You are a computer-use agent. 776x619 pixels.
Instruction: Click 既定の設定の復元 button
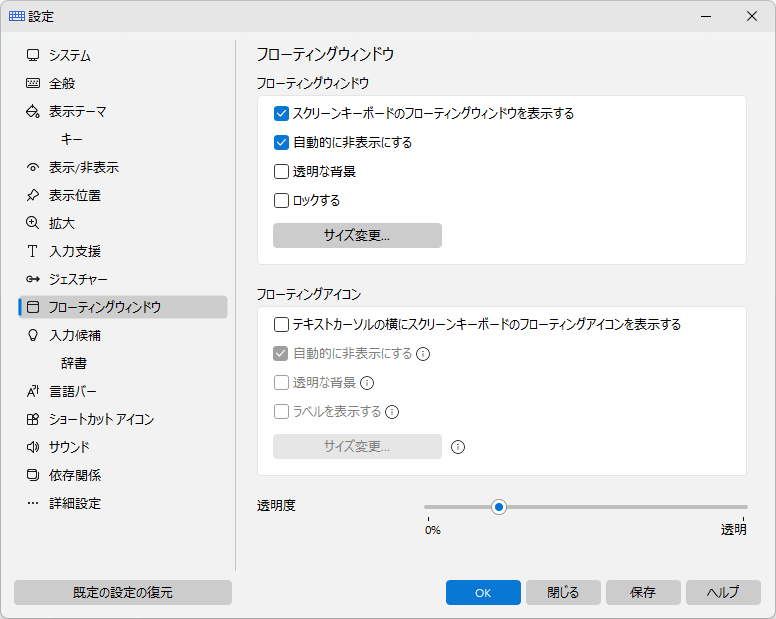click(x=123, y=593)
